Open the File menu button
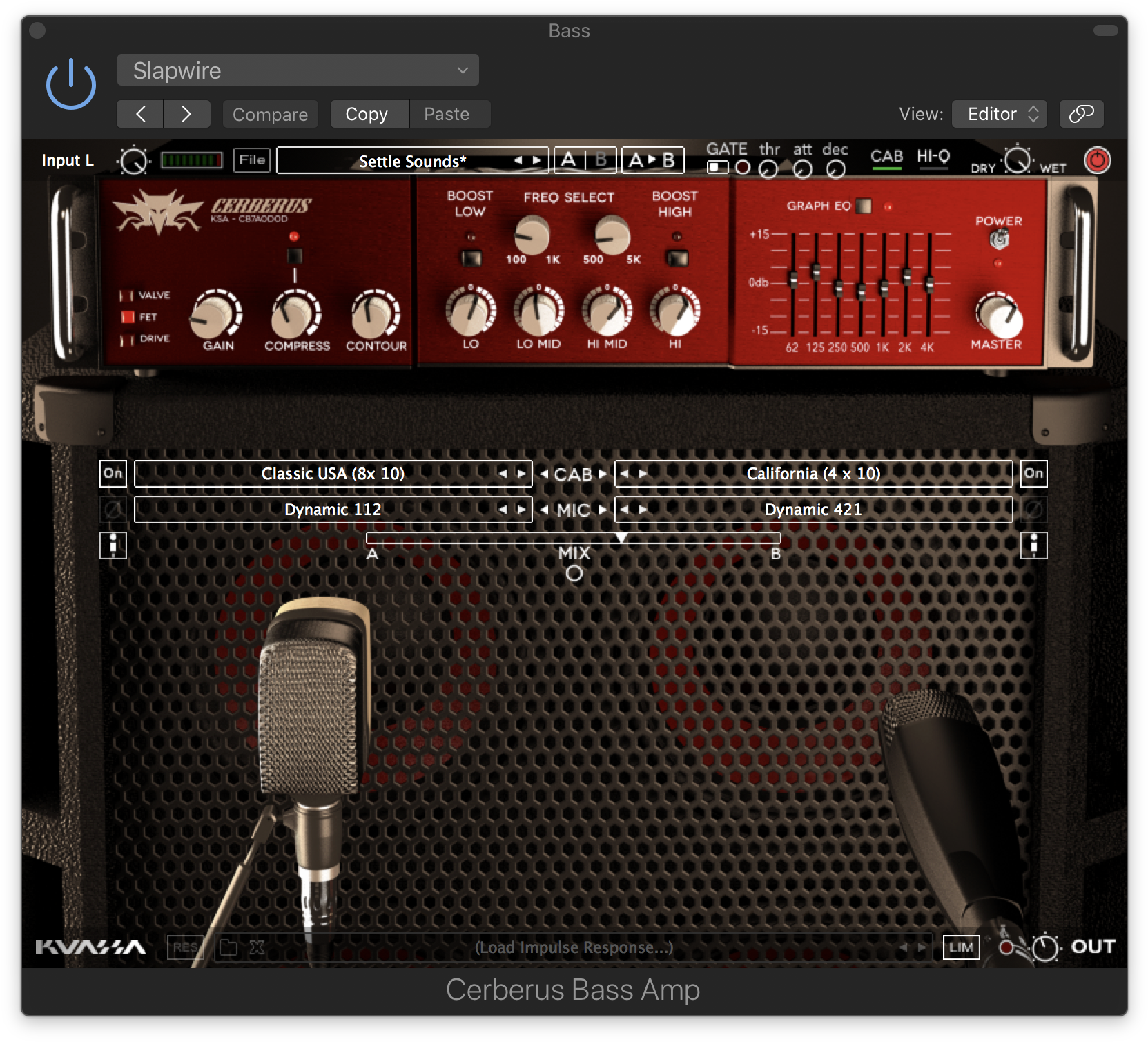 [x=251, y=160]
